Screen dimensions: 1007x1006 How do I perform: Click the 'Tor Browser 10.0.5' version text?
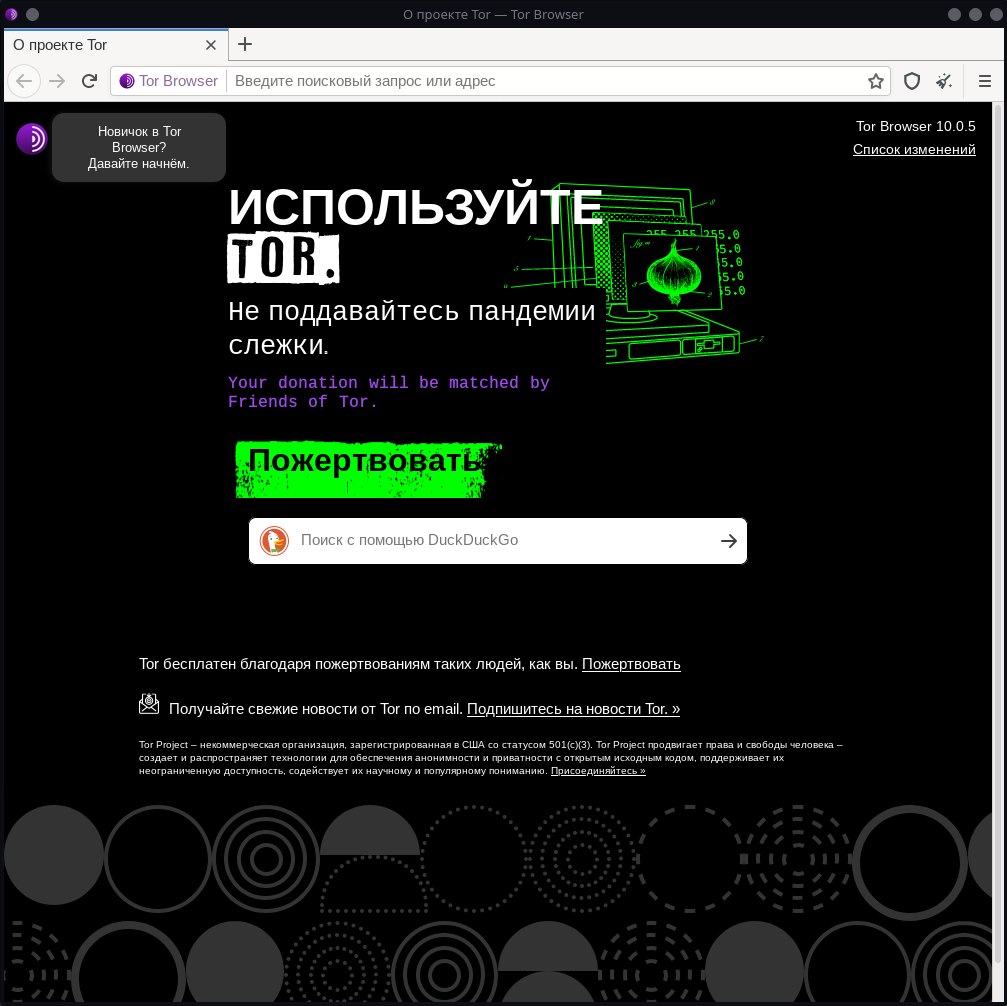(915, 126)
